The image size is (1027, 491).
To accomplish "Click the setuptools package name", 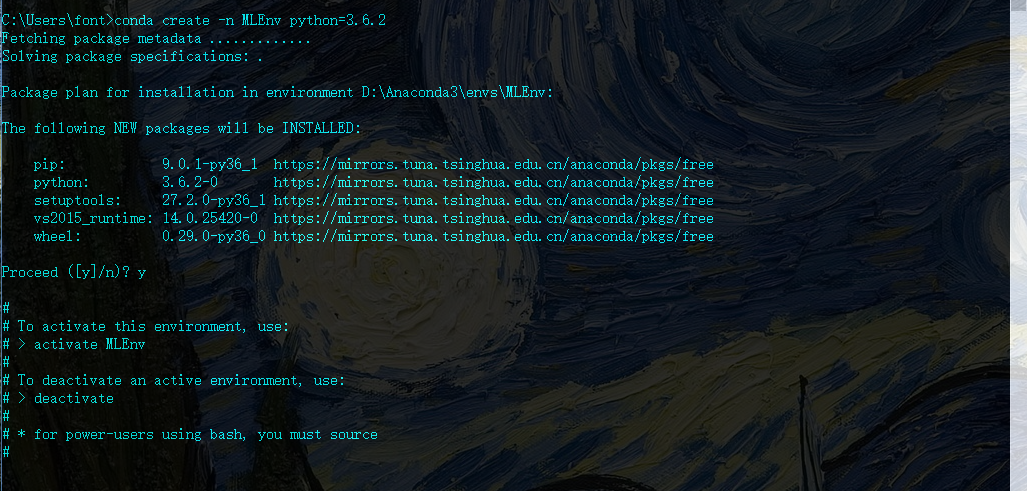I will [x=77, y=201].
